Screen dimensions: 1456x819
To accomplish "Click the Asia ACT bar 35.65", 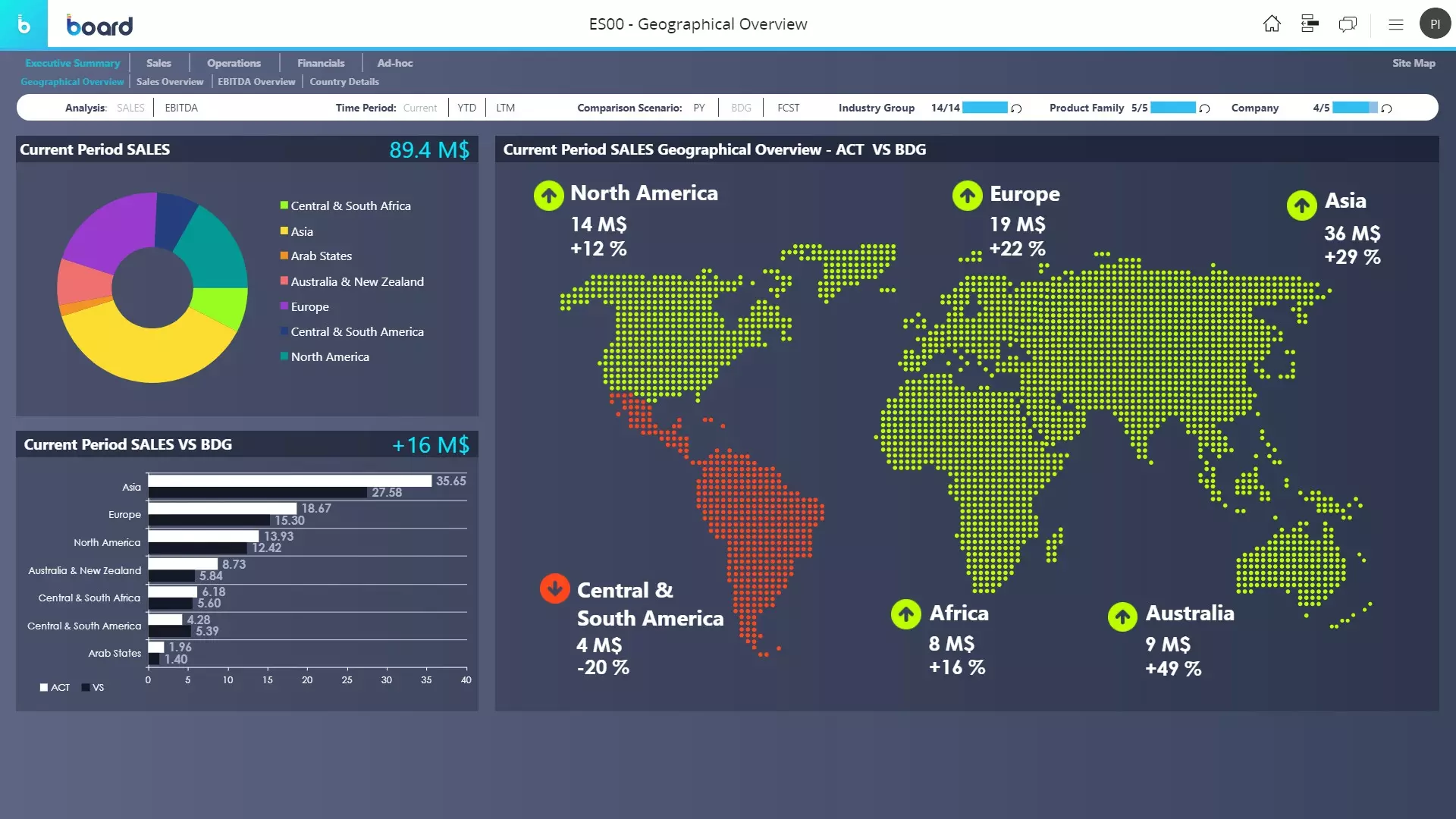I will [290, 481].
